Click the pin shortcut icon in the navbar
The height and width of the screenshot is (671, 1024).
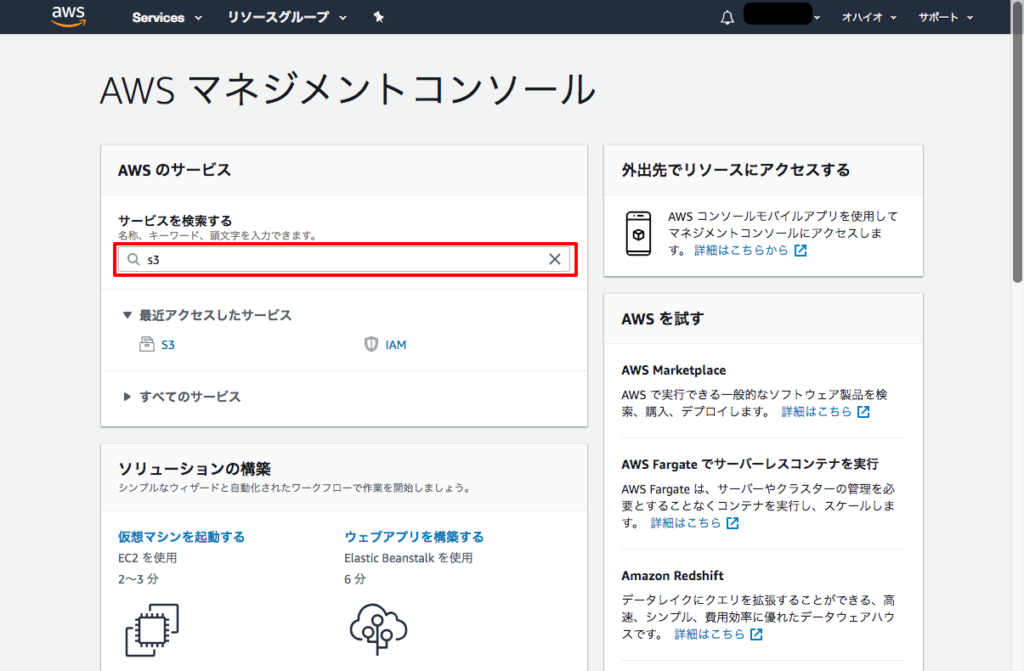click(x=378, y=17)
